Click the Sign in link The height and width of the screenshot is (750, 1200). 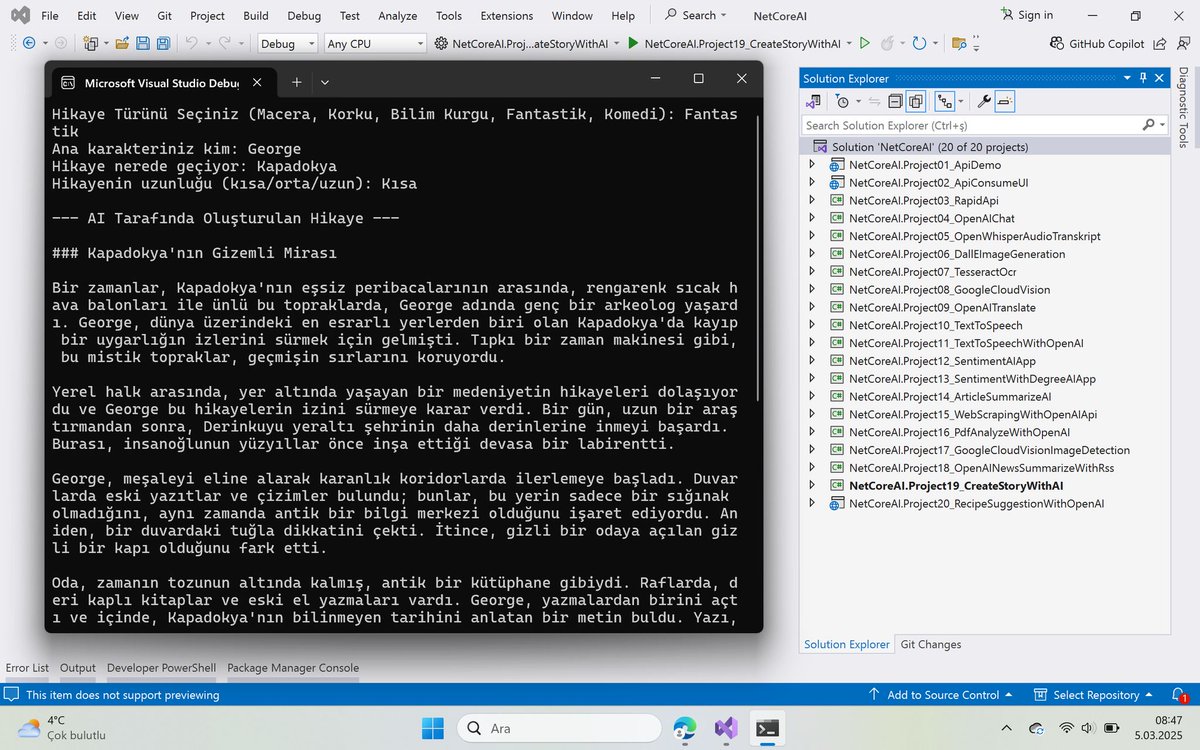1026,15
